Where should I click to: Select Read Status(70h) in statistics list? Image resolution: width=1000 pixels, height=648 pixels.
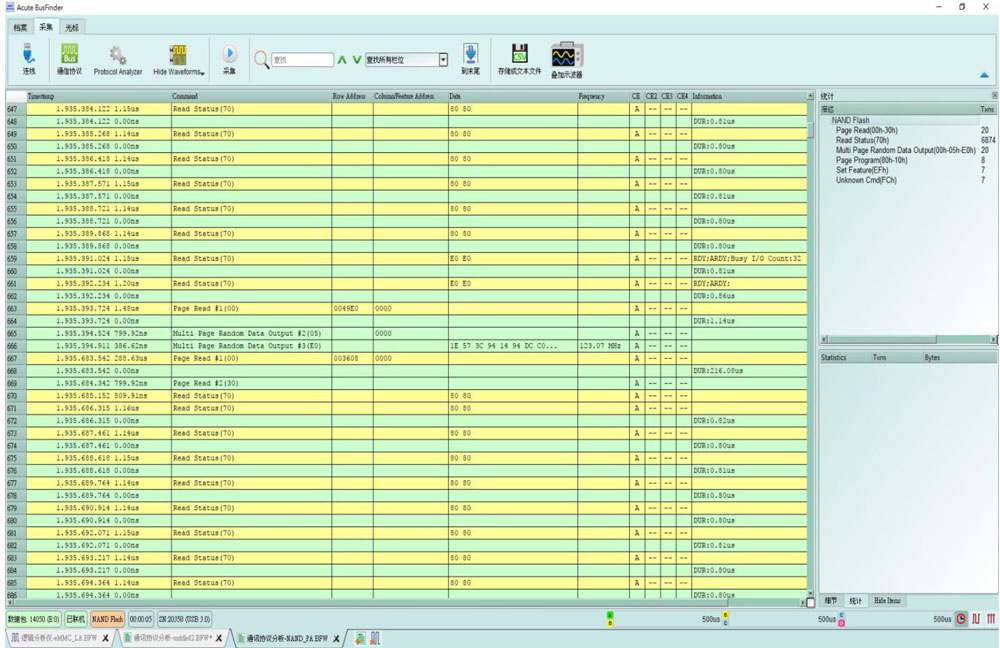[x=862, y=140]
